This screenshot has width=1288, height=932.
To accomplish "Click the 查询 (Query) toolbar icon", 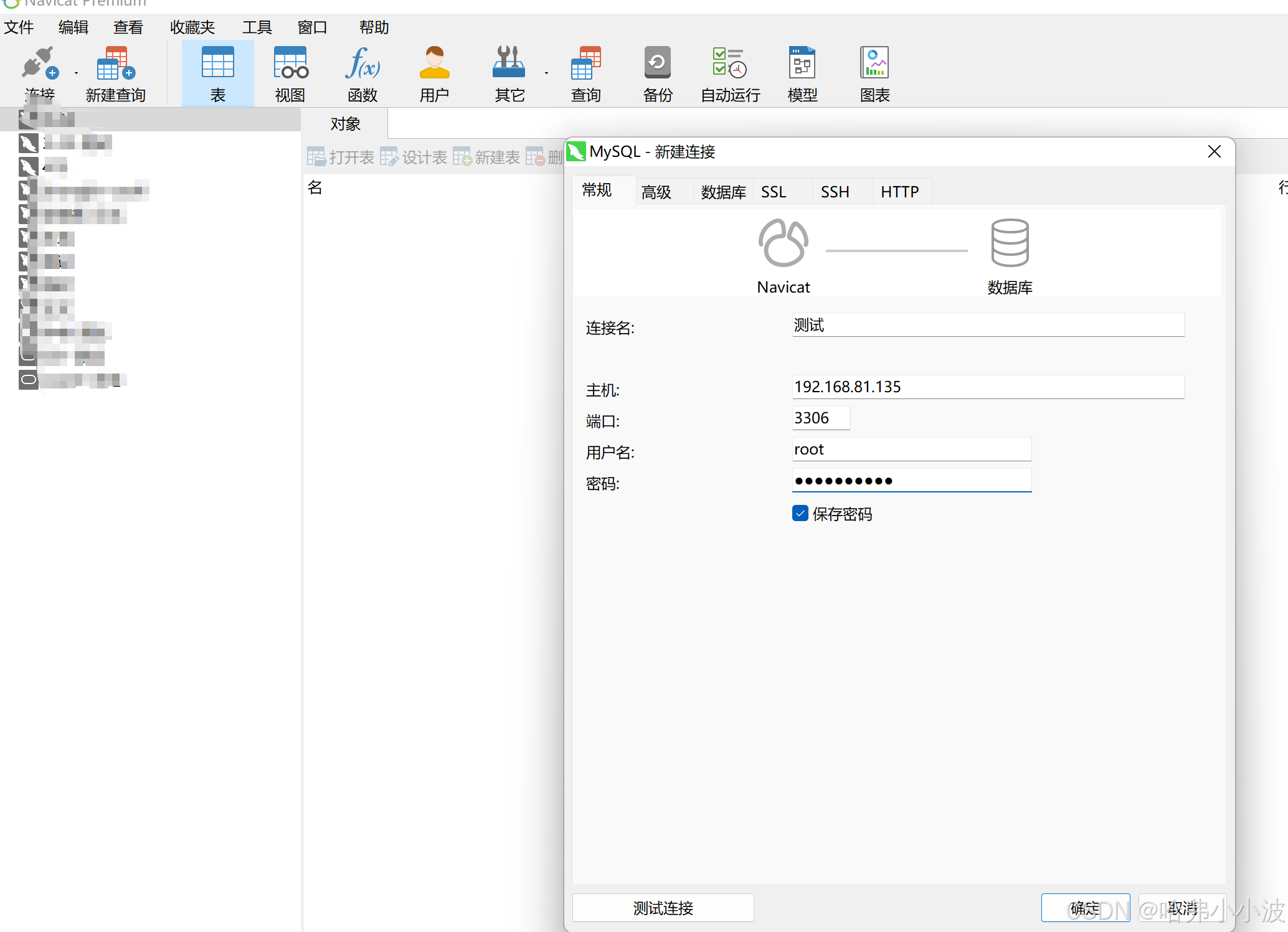I will [585, 72].
